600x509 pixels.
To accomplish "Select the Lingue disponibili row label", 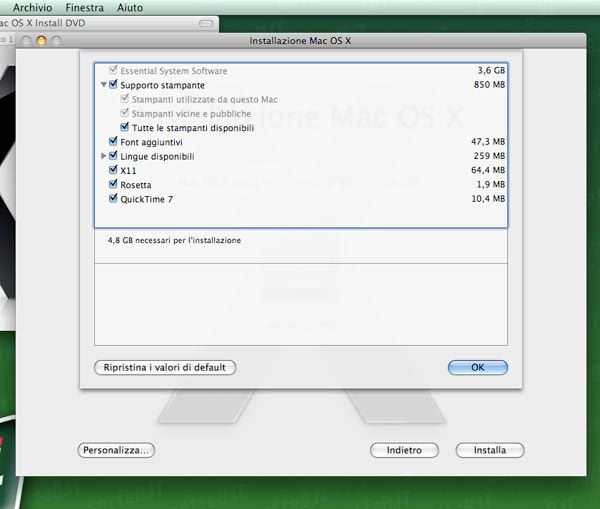I will pos(157,157).
